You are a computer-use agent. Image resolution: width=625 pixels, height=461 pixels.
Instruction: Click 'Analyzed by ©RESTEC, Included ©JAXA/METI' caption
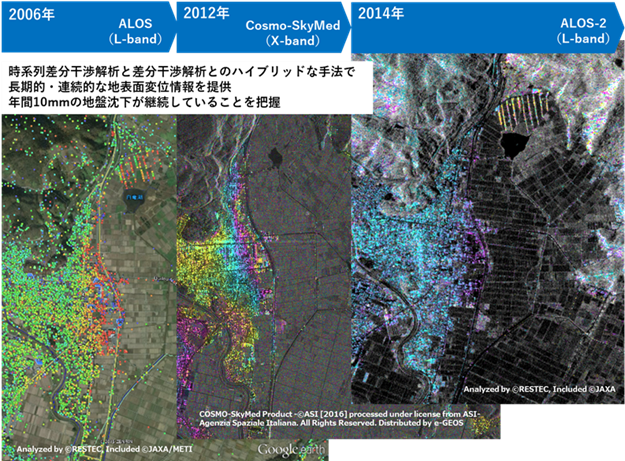104,449
